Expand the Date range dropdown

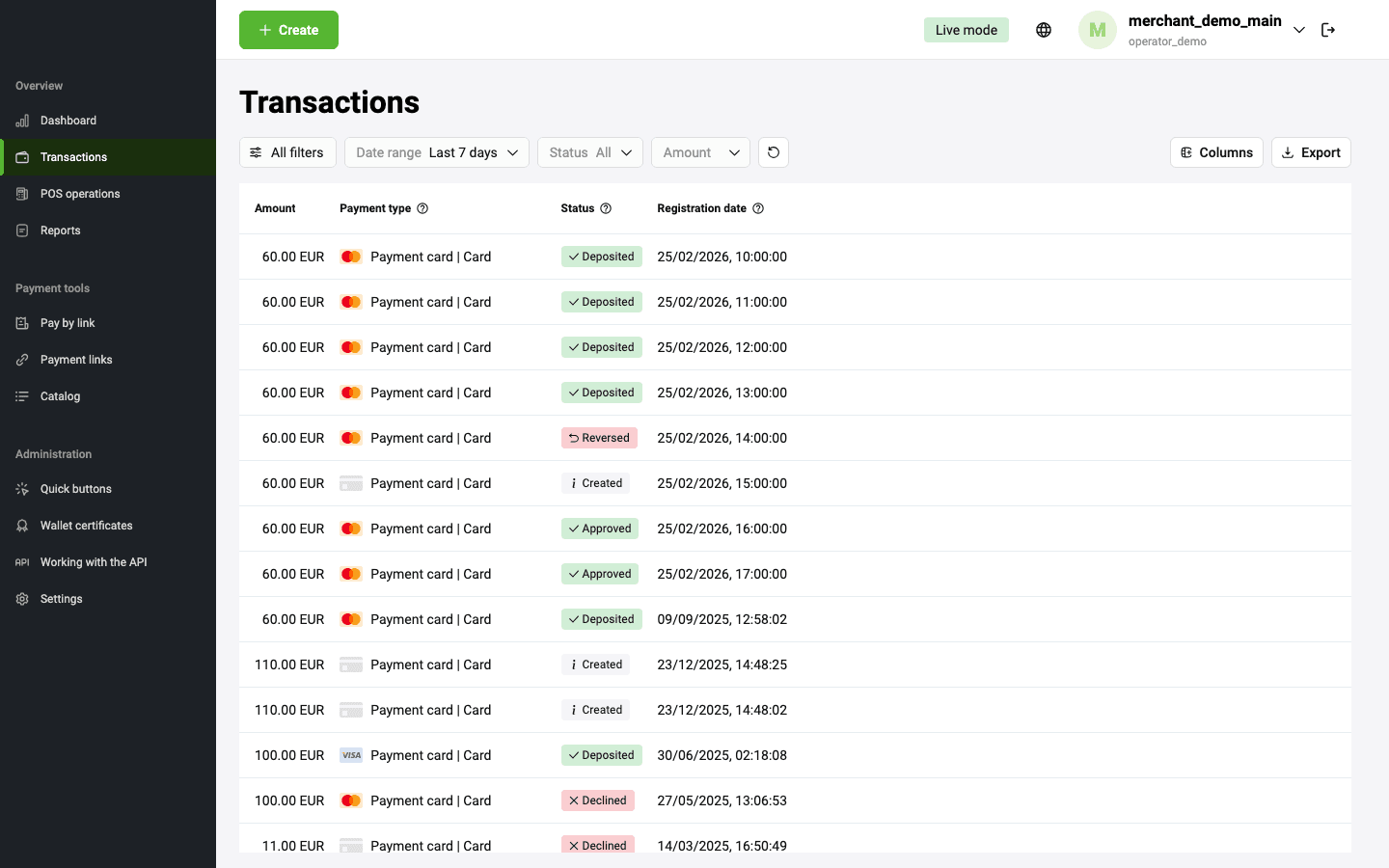(x=436, y=152)
